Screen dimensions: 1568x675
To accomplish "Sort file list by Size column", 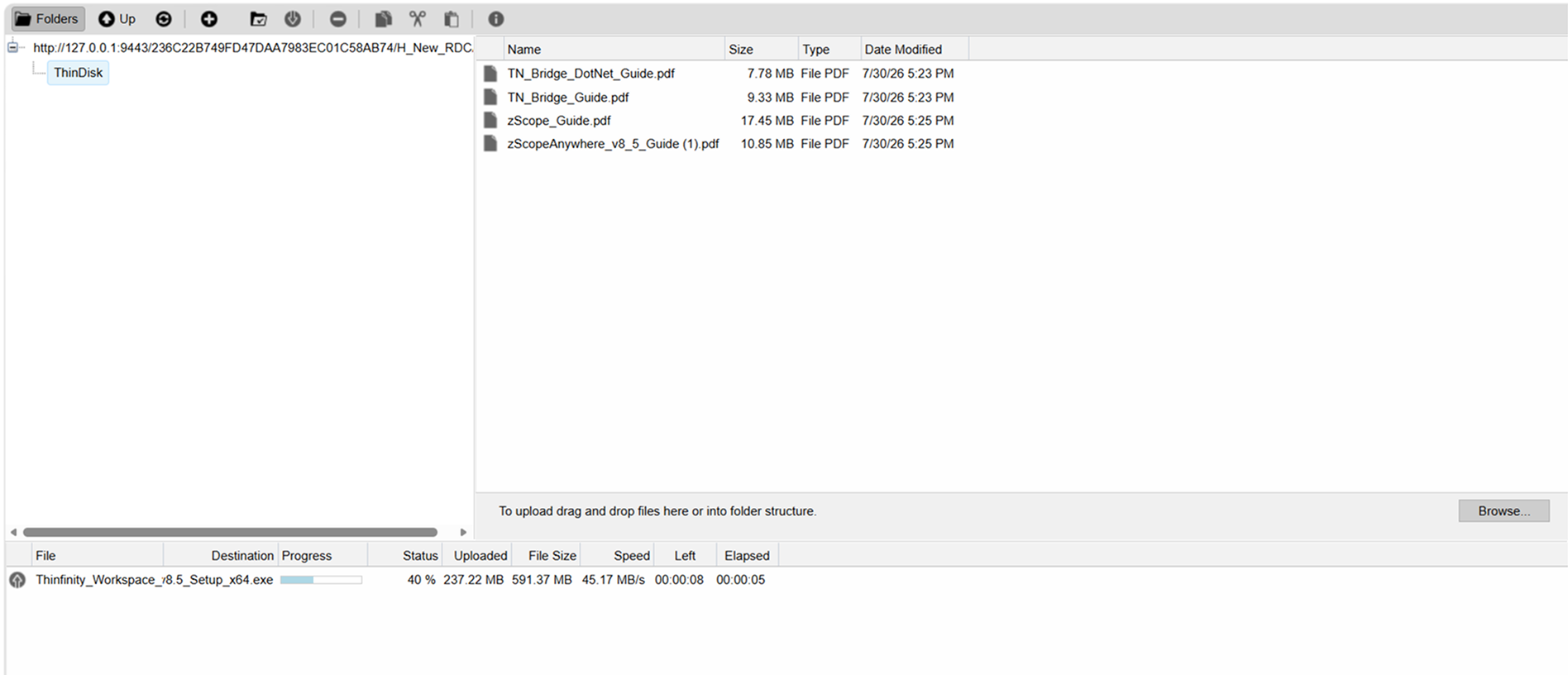I will [762, 50].
